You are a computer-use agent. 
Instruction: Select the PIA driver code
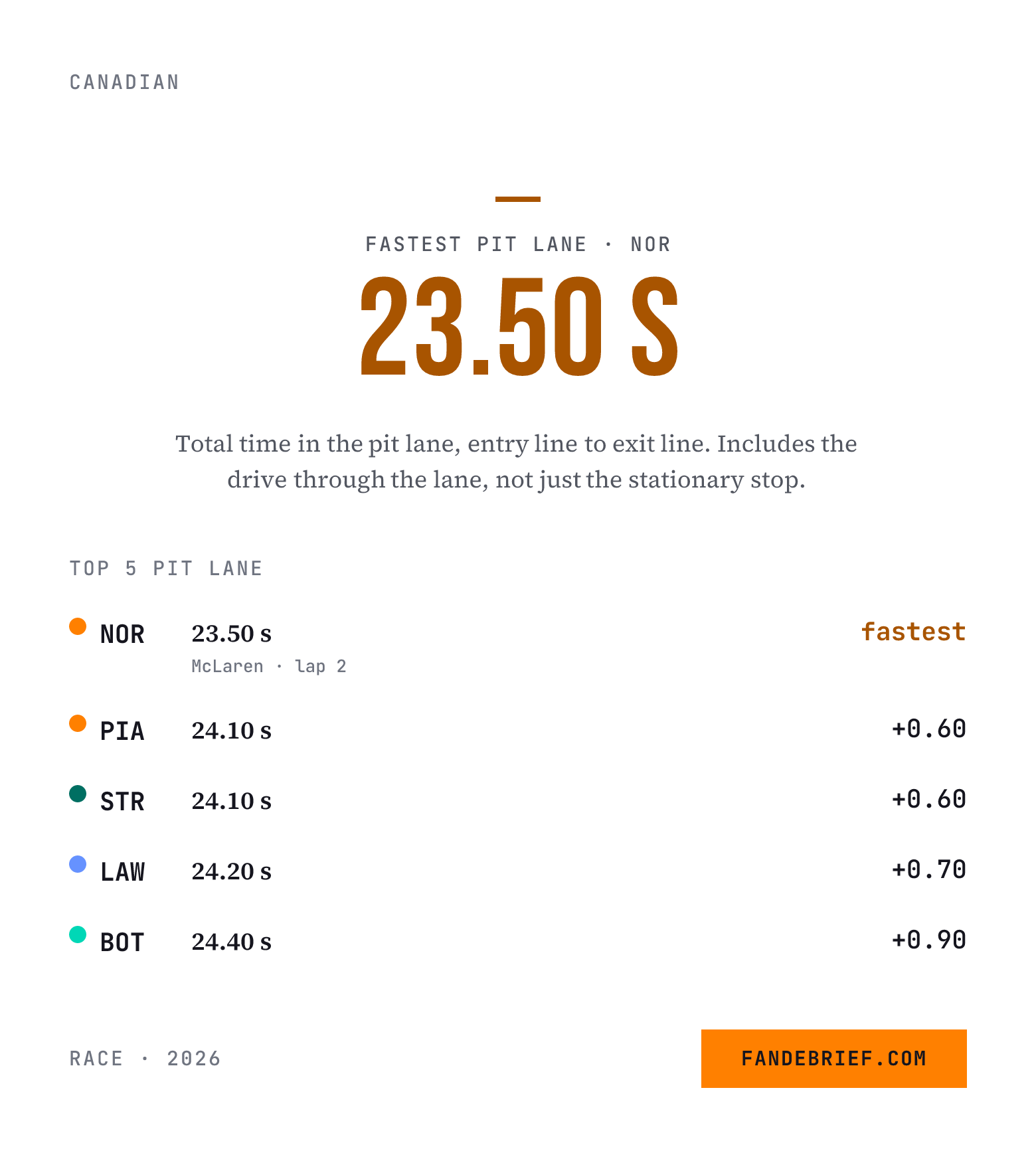pos(122,731)
